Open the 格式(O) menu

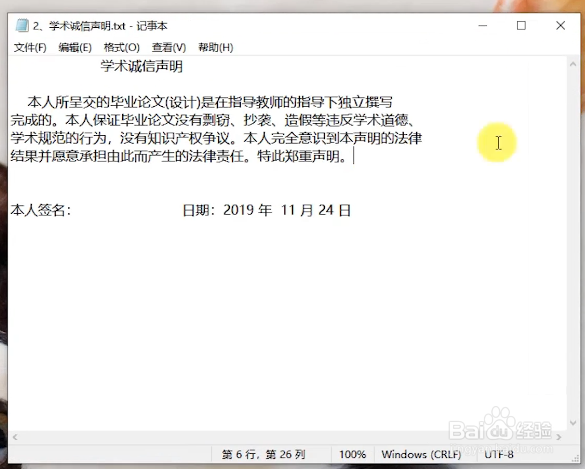tap(122, 47)
